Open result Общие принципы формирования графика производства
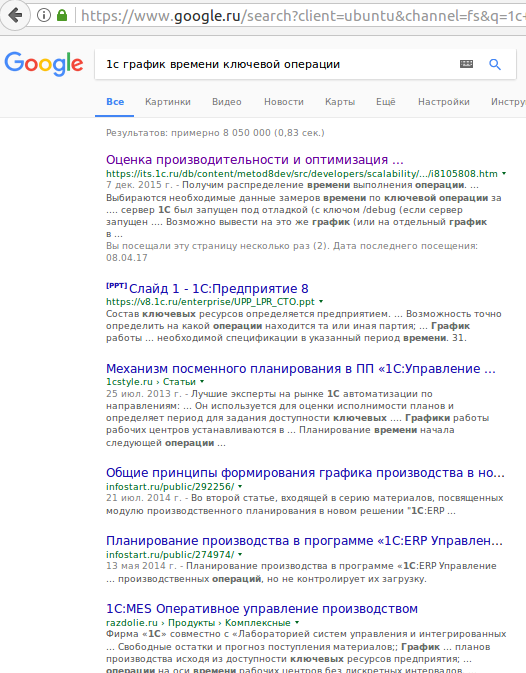Image resolution: width=526 pixels, height=673 pixels. [x=305, y=473]
